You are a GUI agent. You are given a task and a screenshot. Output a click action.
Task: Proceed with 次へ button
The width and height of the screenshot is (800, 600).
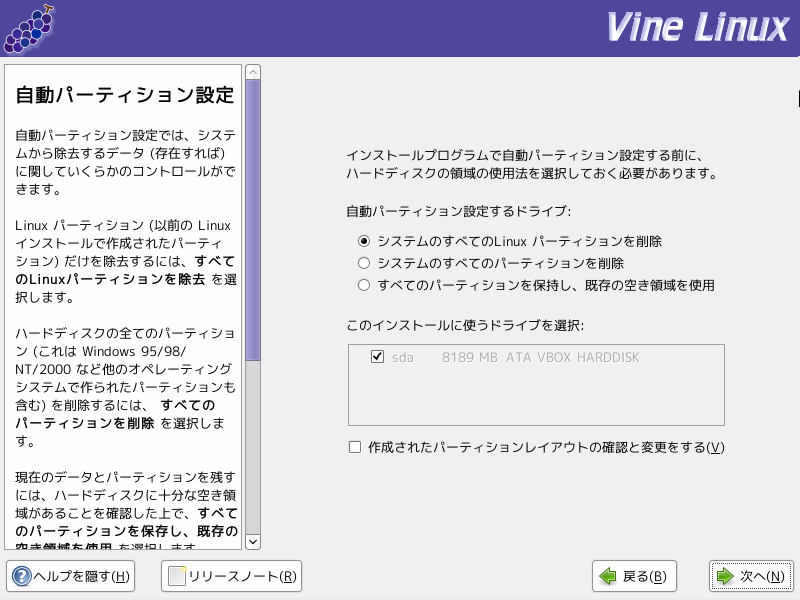pyautogui.click(x=751, y=576)
